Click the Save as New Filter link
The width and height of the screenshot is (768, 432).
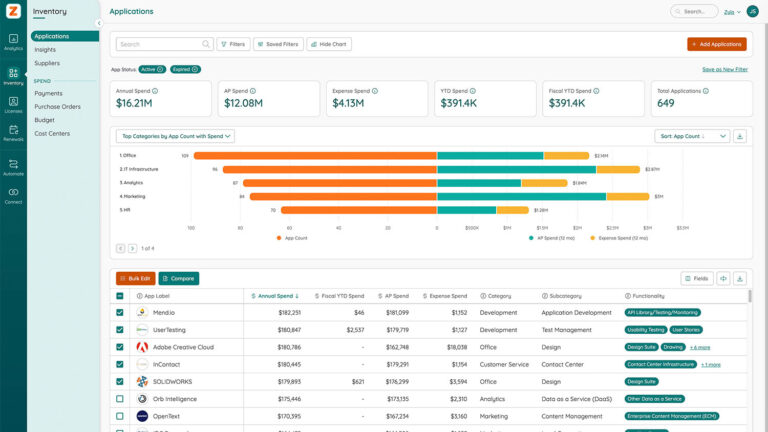click(x=724, y=69)
